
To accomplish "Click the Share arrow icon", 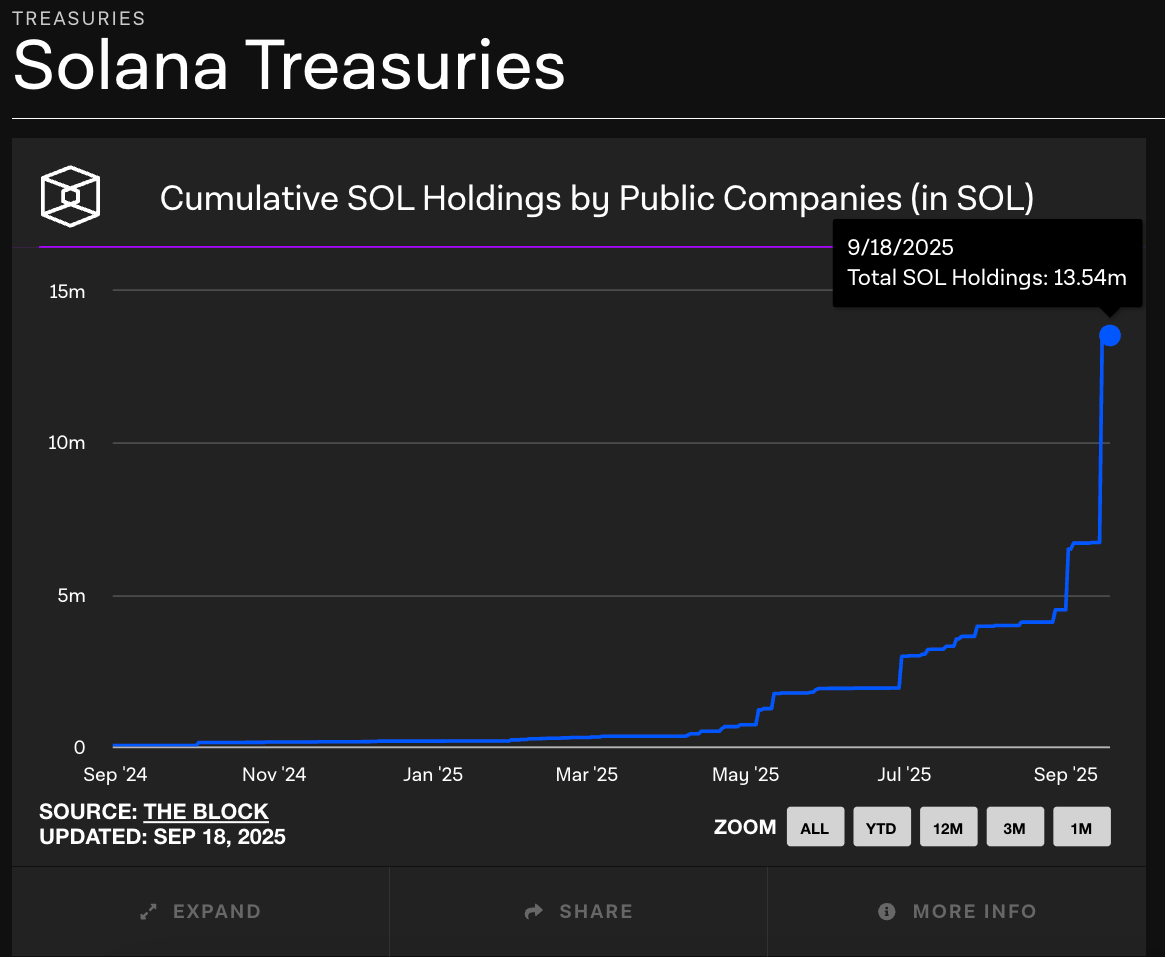I will pyautogui.click(x=534, y=911).
